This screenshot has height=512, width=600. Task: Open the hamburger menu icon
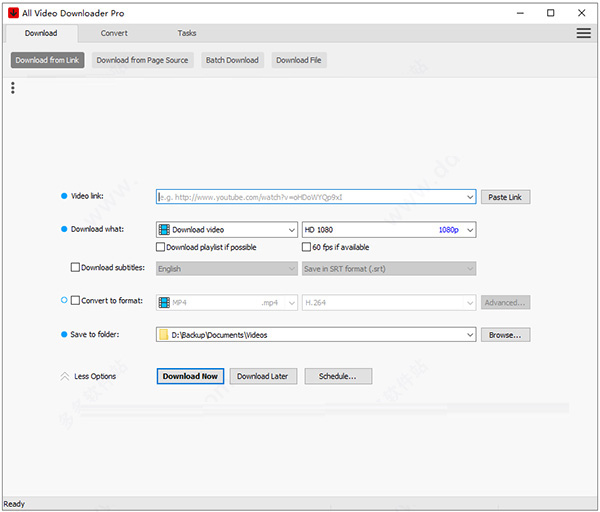tap(583, 33)
